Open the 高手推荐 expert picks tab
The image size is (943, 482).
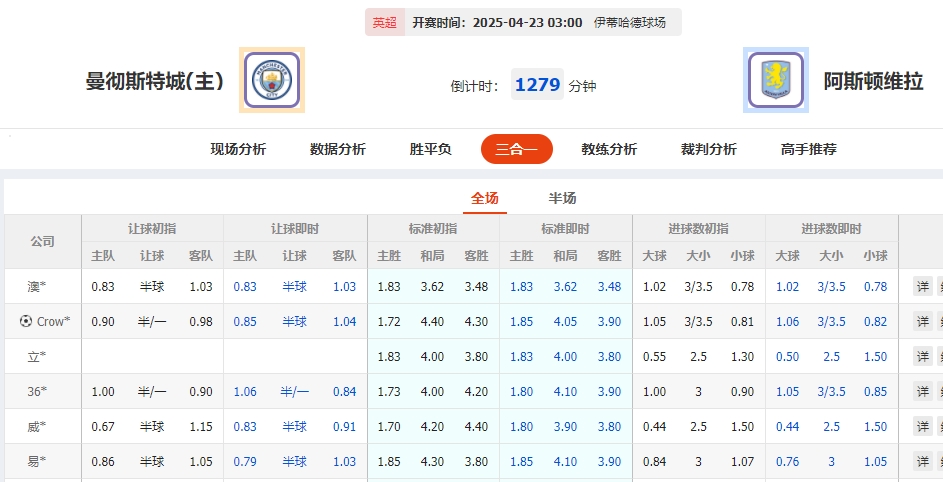tap(809, 149)
